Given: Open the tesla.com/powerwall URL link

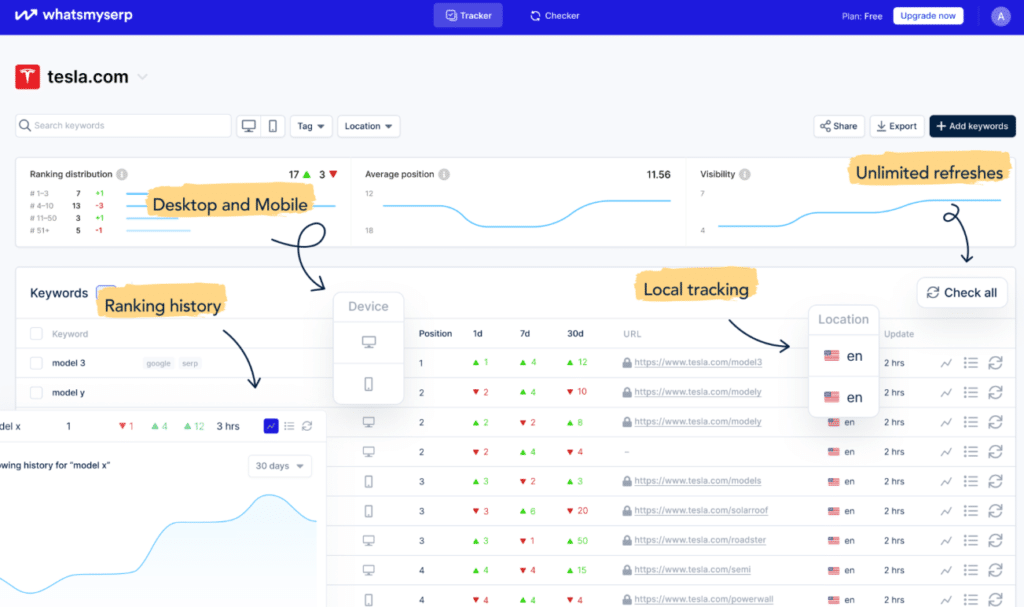Looking at the screenshot, I should pos(703,599).
